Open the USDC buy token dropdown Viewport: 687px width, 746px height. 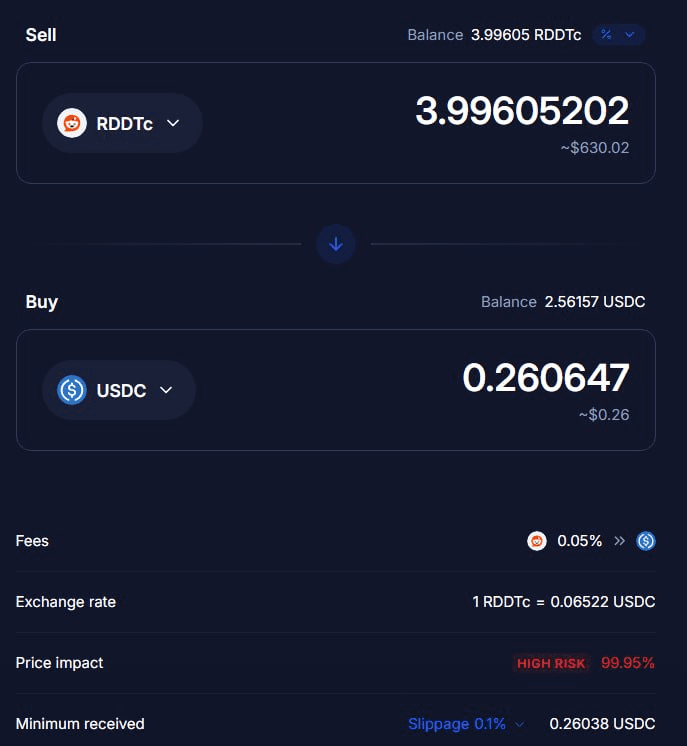pos(119,390)
